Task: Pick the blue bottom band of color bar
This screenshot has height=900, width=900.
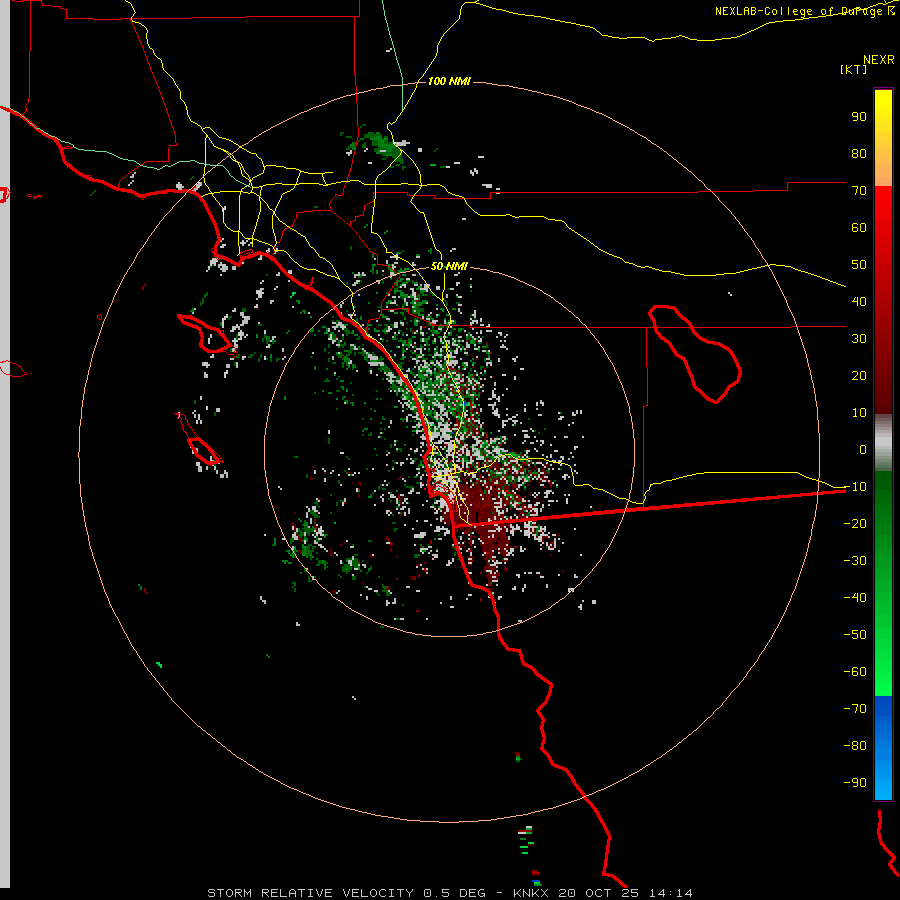Action: [883, 747]
